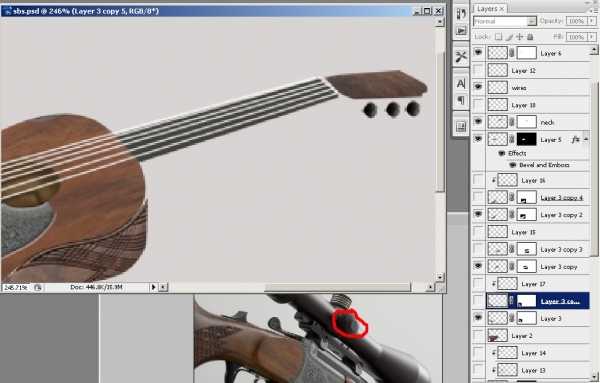Click document horizontal scrollbar thumb
The width and height of the screenshot is (600, 383).
[337, 287]
